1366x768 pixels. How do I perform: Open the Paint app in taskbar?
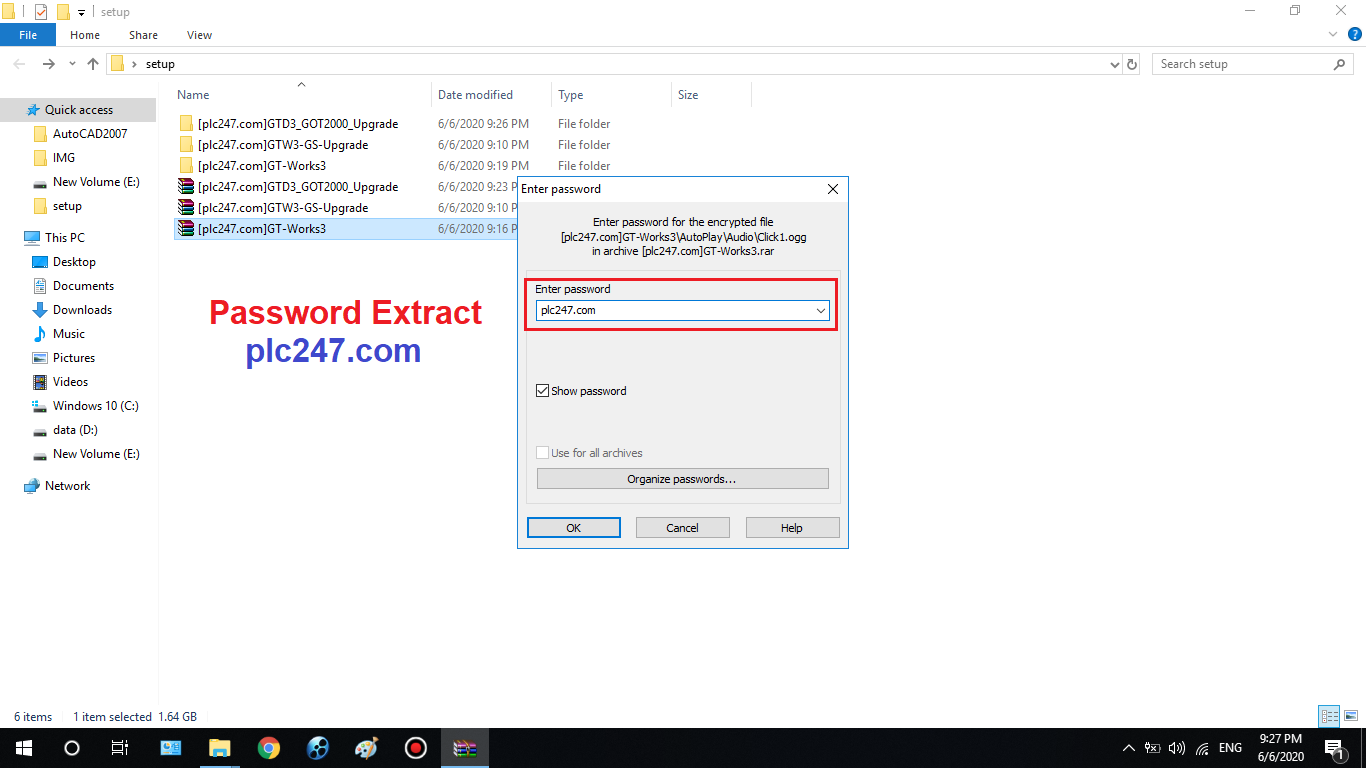pyautogui.click(x=366, y=748)
